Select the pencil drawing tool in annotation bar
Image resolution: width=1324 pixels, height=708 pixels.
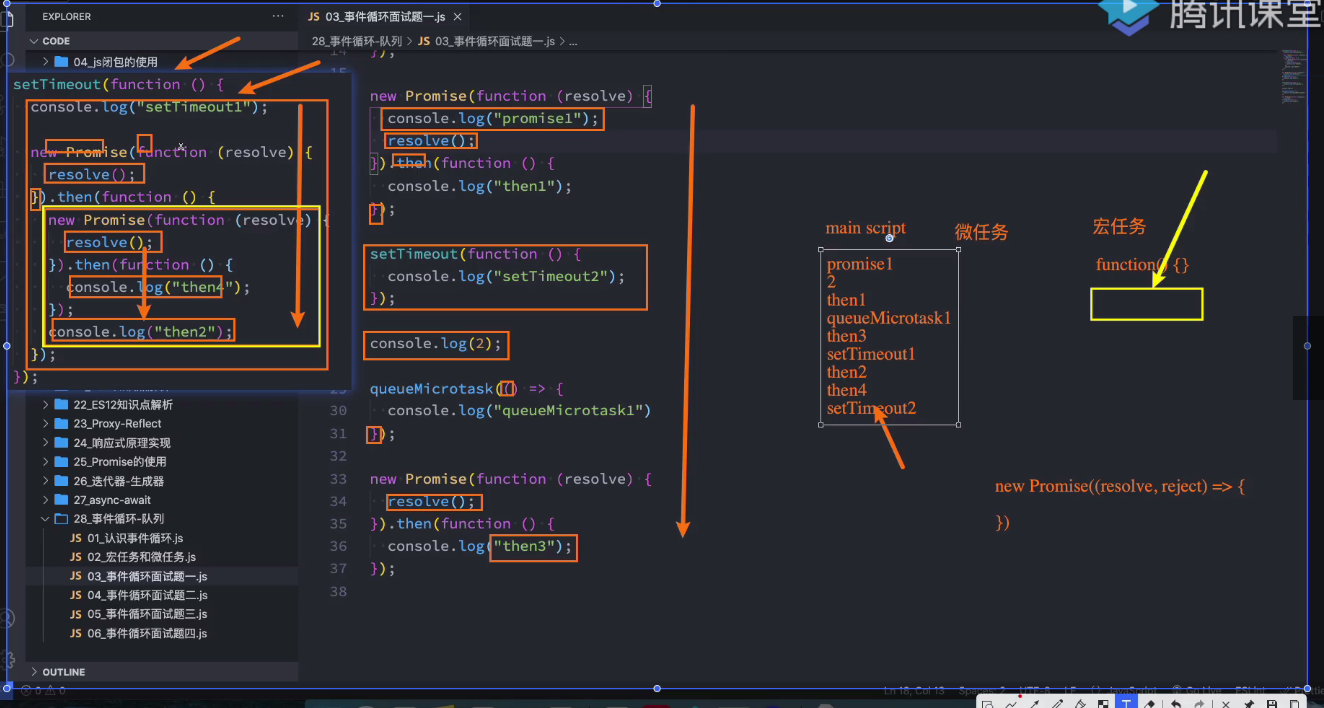1057,704
